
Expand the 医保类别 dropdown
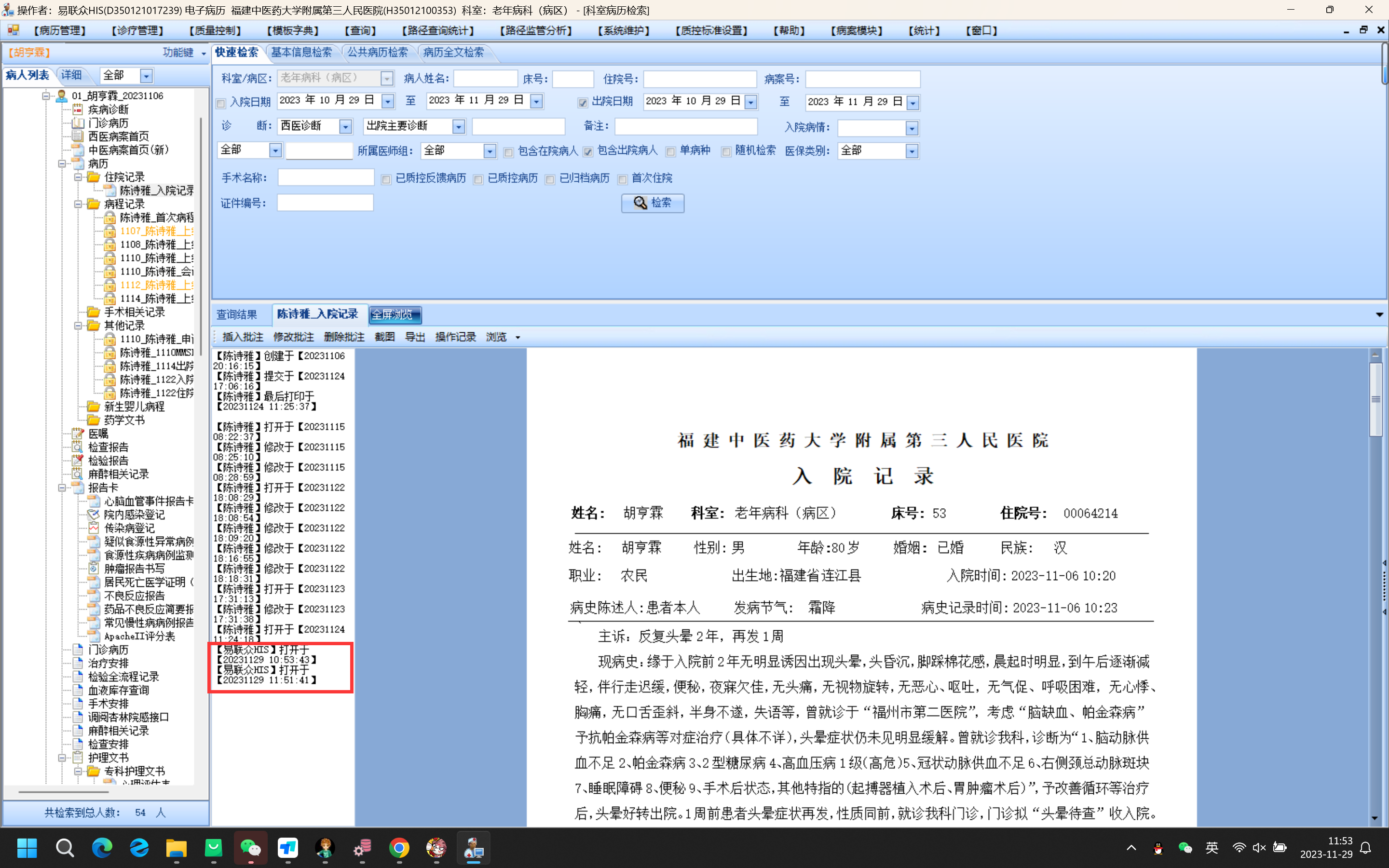(912, 151)
